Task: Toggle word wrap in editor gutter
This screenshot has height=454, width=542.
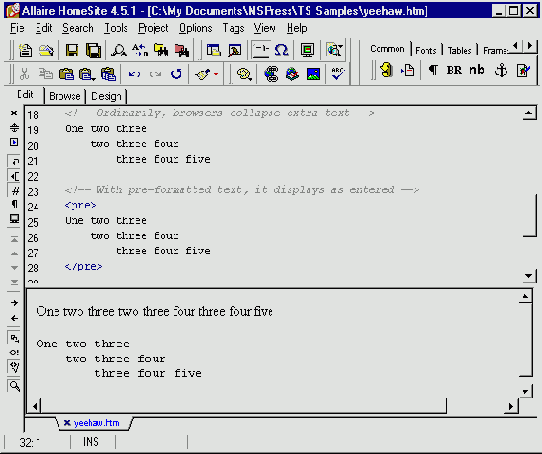Action: (15, 161)
